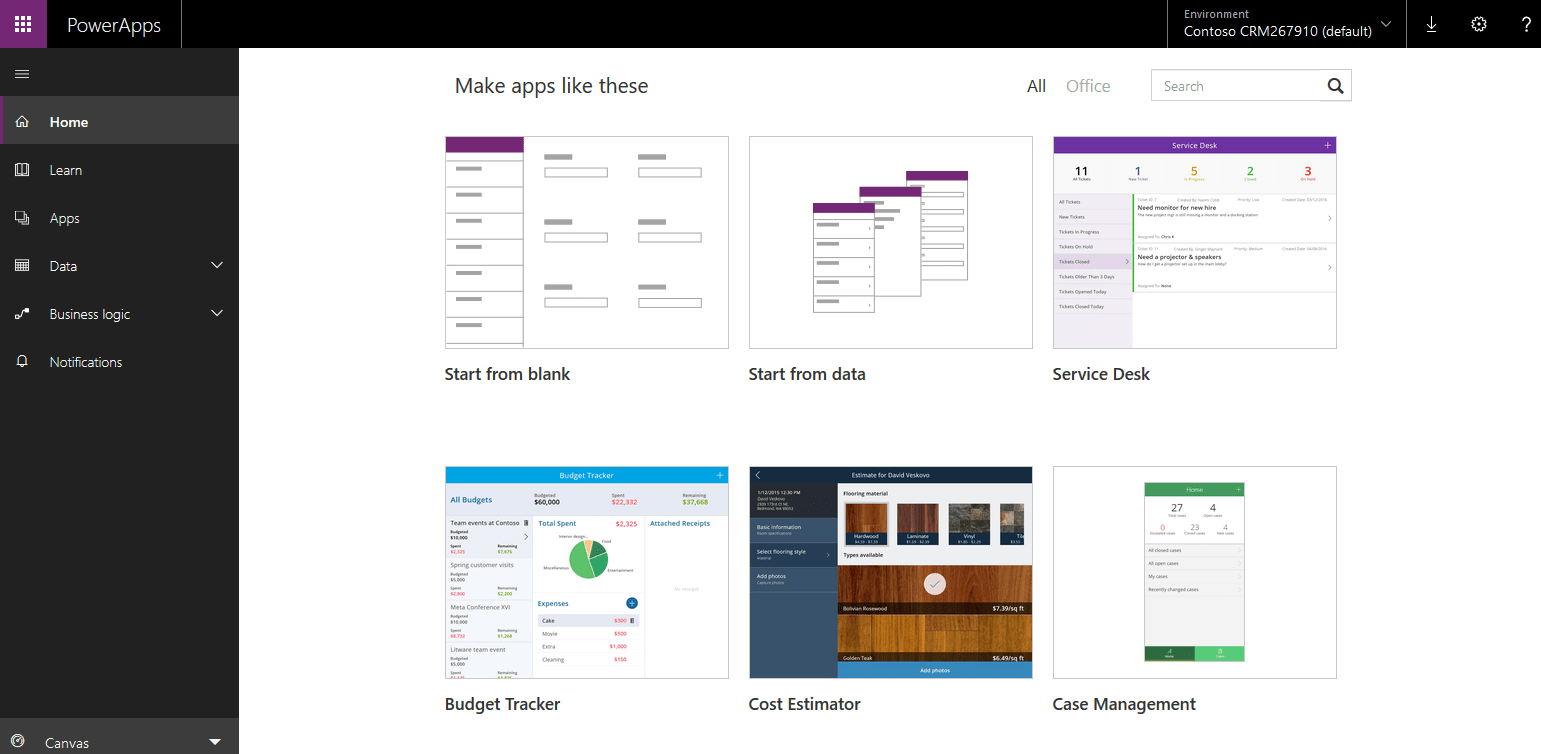Open the Start from blank template
Image resolution: width=1541 pixels, height=754 pixels.
(586, 242)
